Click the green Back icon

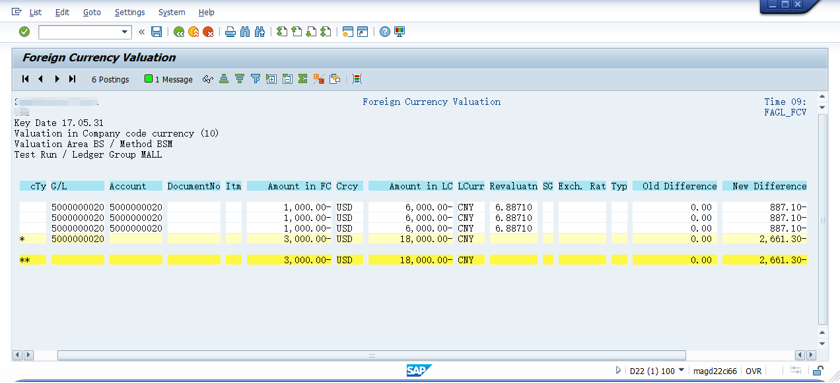point(179,32)
